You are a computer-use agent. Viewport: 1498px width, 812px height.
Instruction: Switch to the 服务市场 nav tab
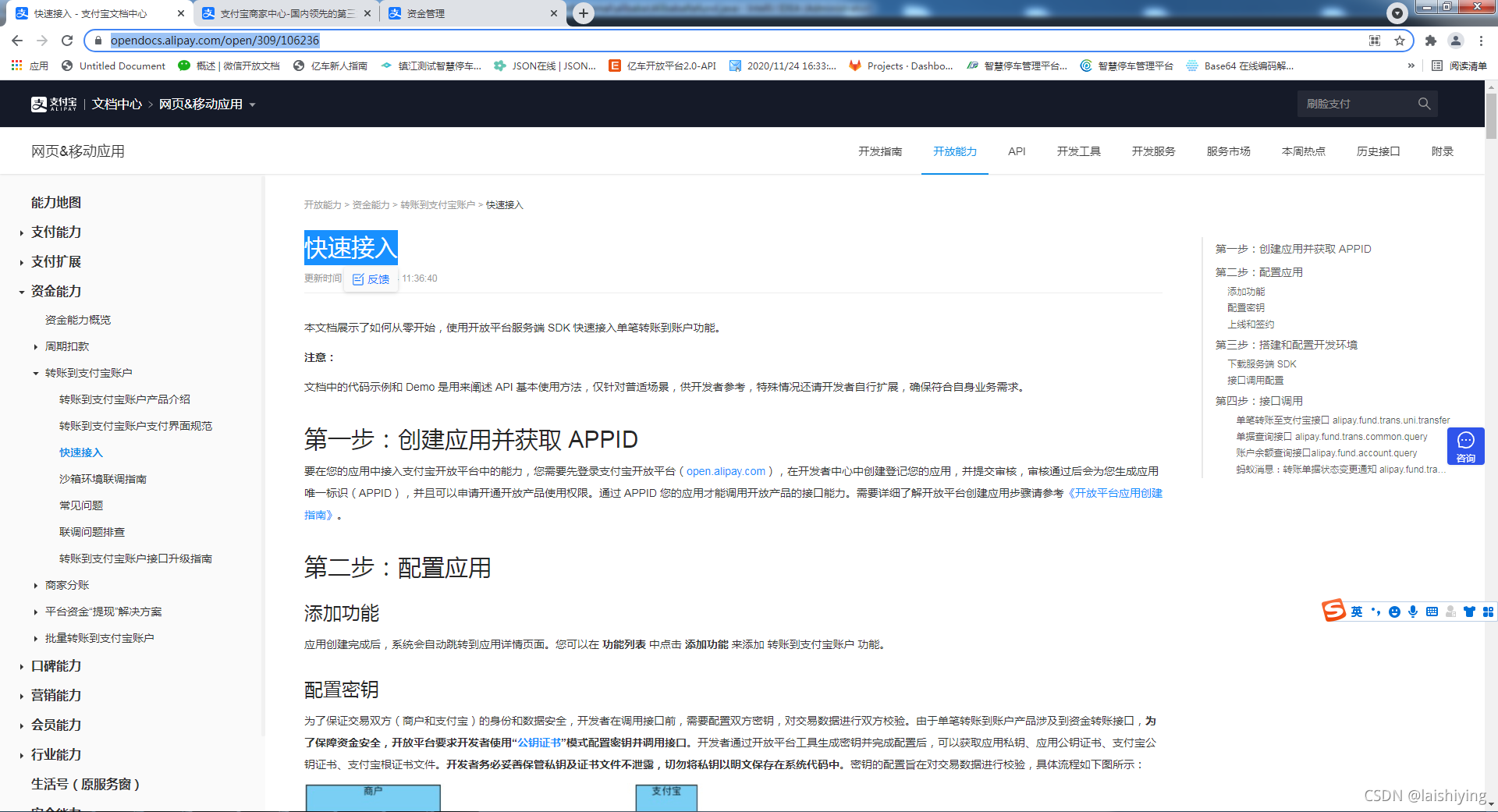click(1228, 151)
